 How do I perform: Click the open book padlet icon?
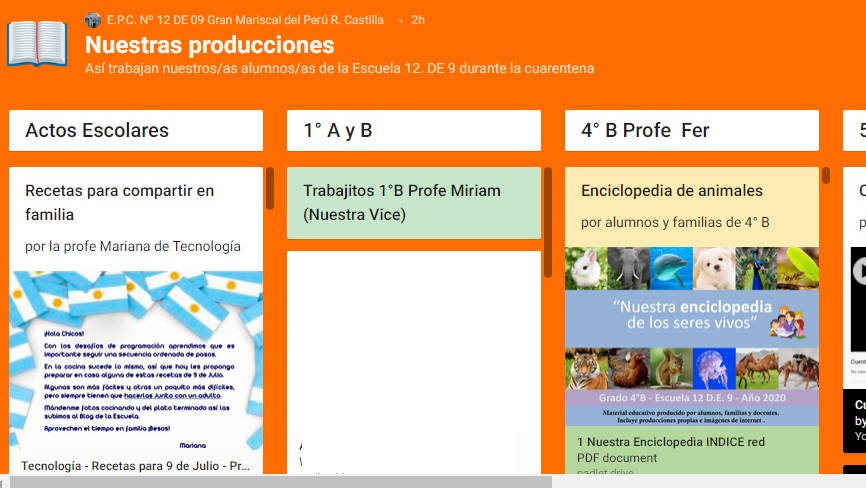click(37, 44)
